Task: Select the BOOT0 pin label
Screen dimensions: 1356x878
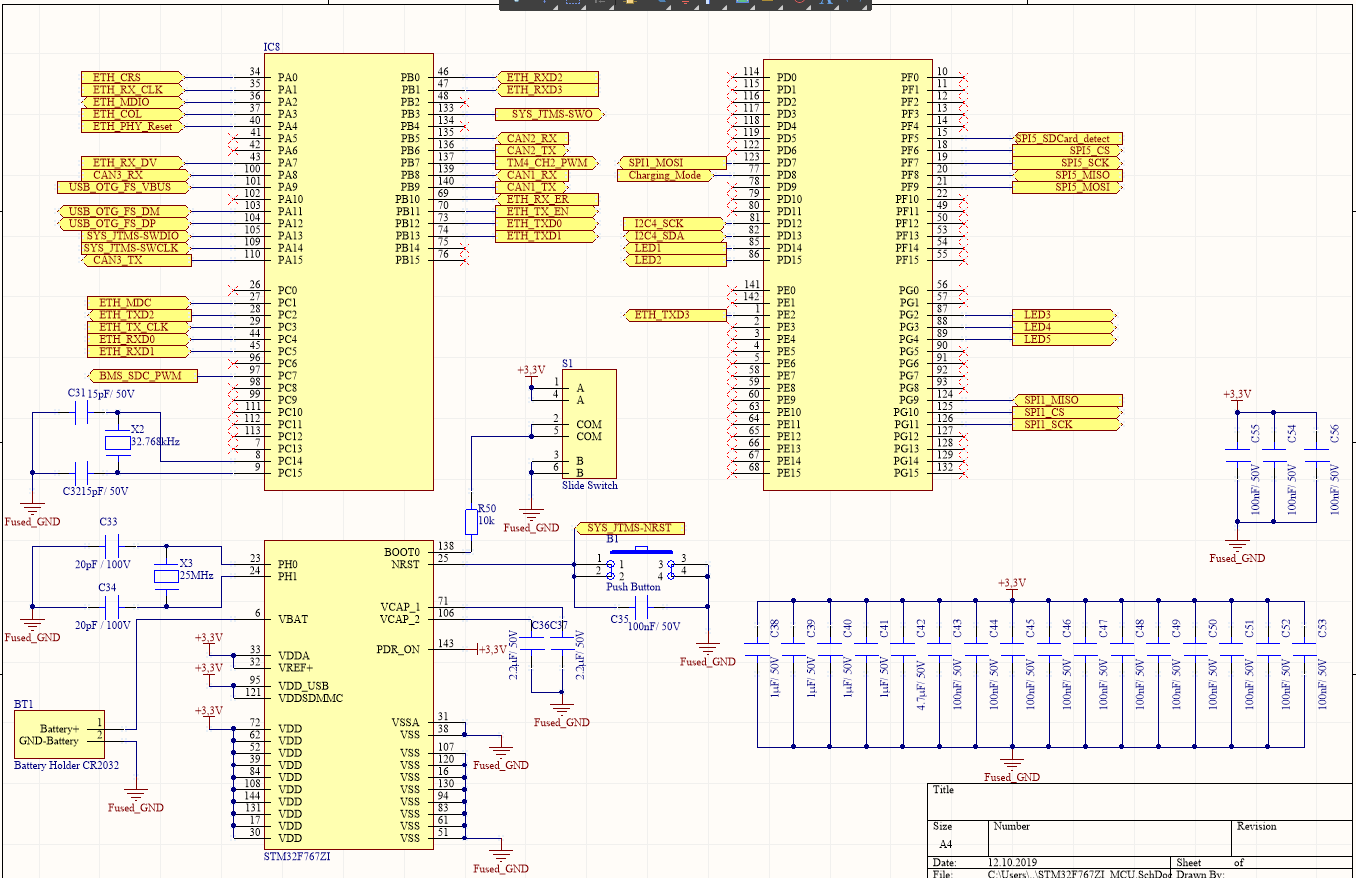Action: 403,552
